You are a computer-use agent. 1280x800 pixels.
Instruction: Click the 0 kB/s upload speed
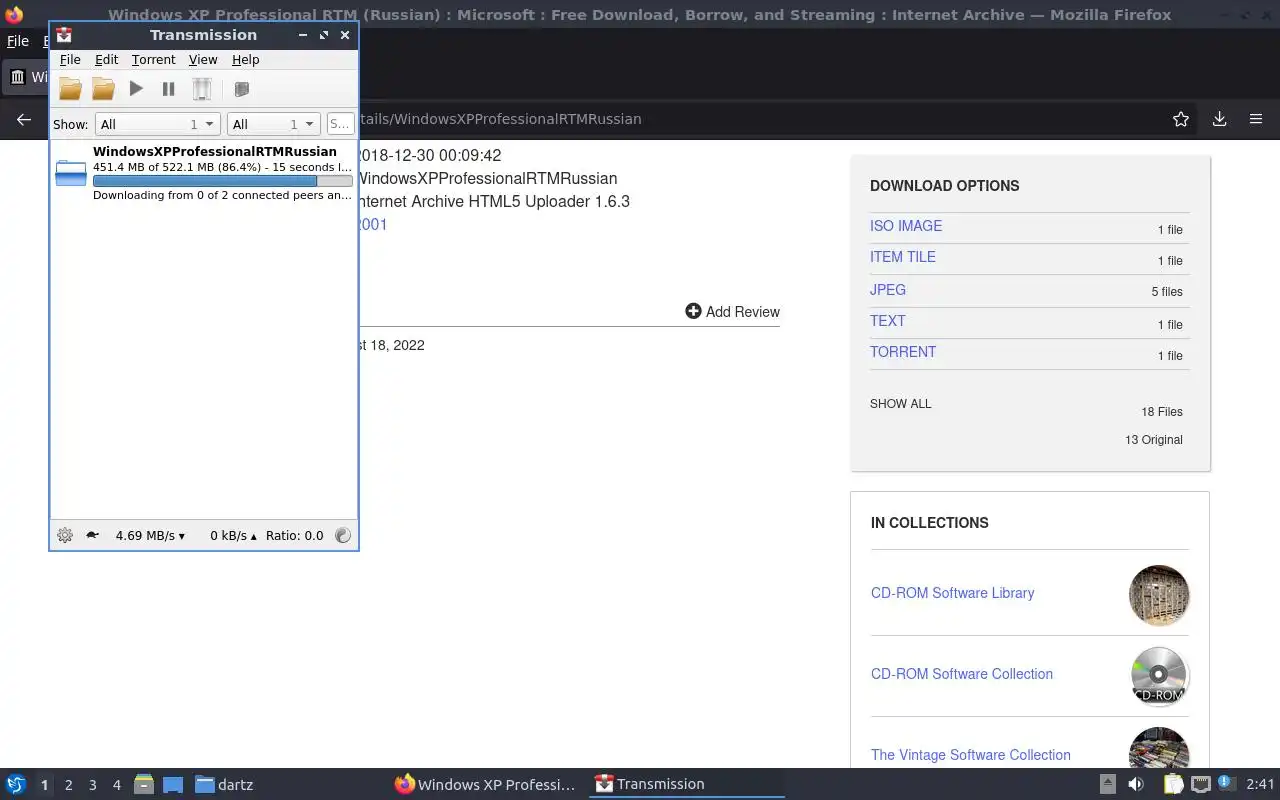click(233, 535)
